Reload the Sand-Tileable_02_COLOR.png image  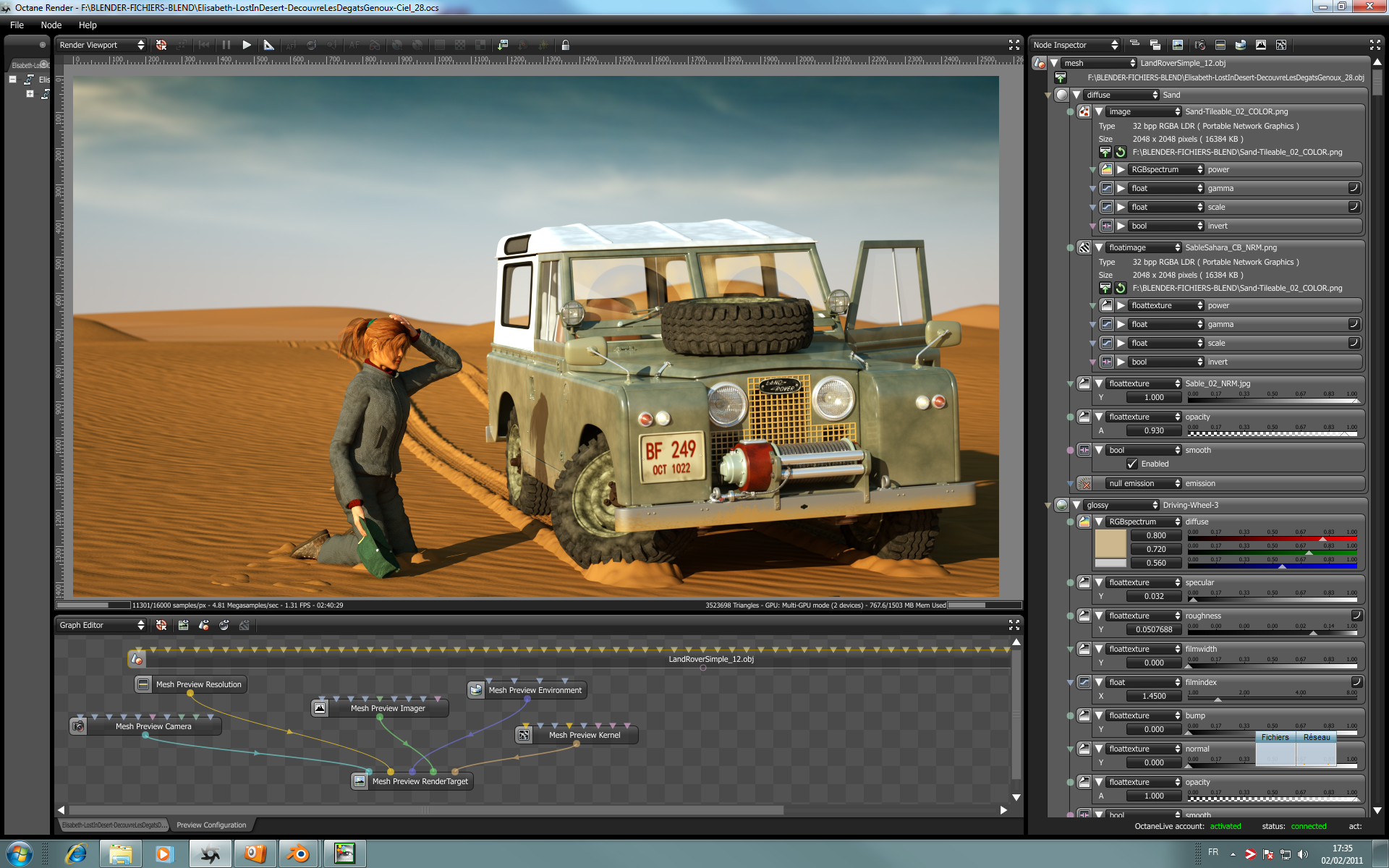(1121, 152)
